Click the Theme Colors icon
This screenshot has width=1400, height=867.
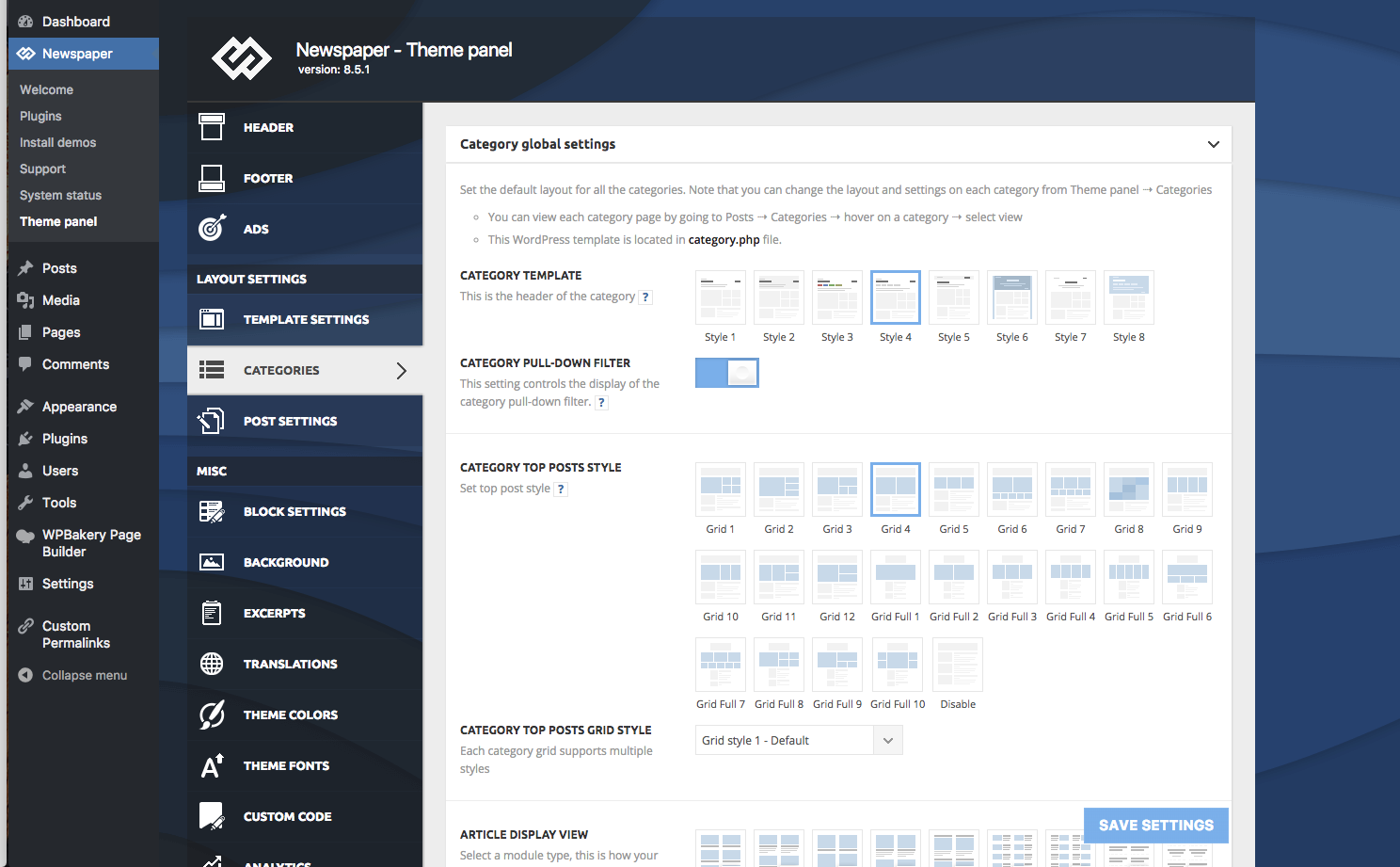(212, 714)
